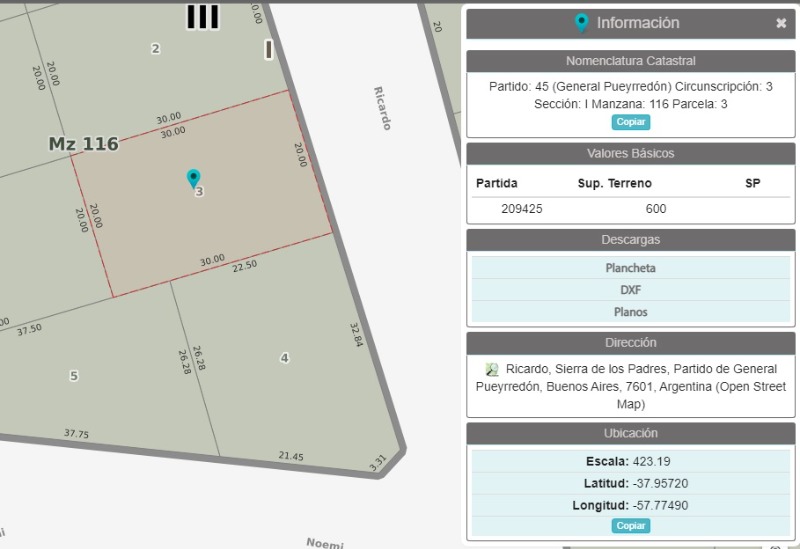The height and width of the screenshot is (549, 800).
Task: Click the Mz 116 block label
Action: pyautogui.click(x=84, y=144)
